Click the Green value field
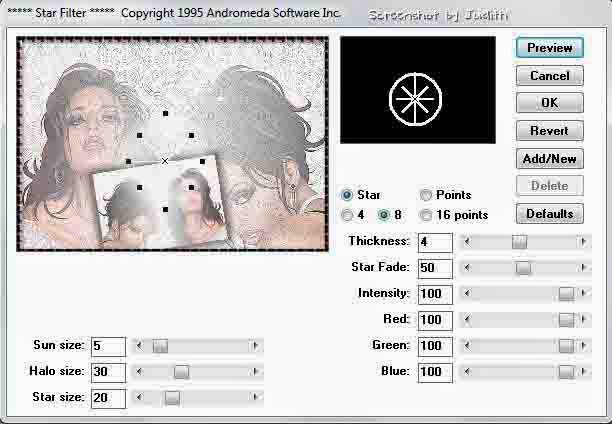Screen dimensions: 612x424 point(435,346)
